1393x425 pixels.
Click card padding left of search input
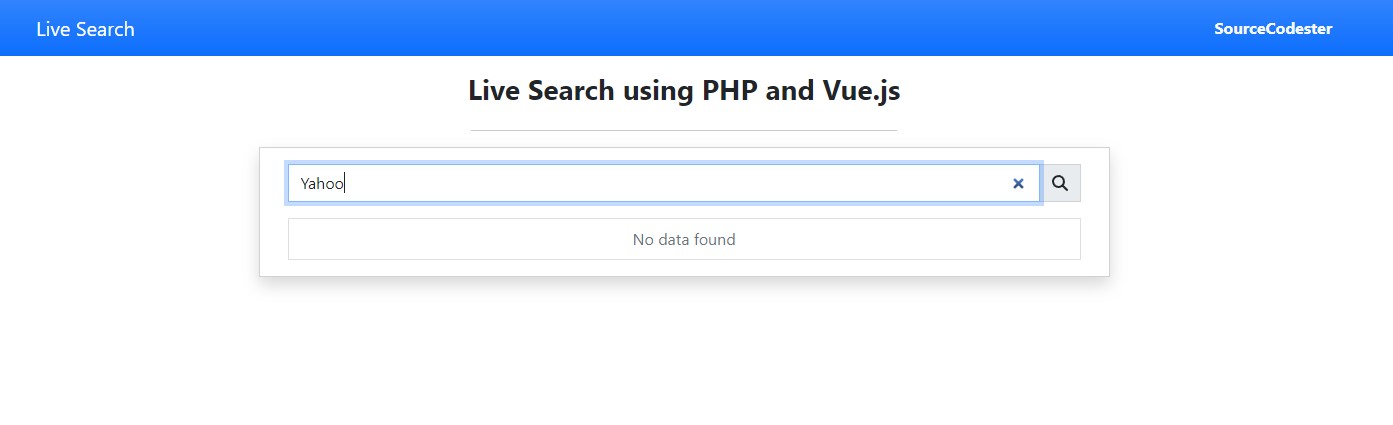274,184
